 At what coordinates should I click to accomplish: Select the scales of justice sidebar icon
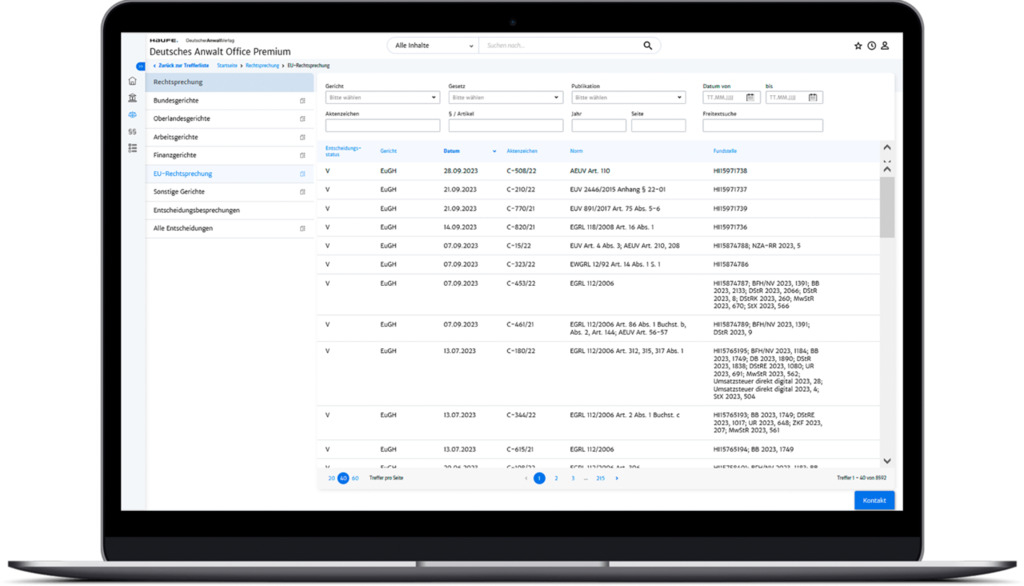[x=133, y=115]
